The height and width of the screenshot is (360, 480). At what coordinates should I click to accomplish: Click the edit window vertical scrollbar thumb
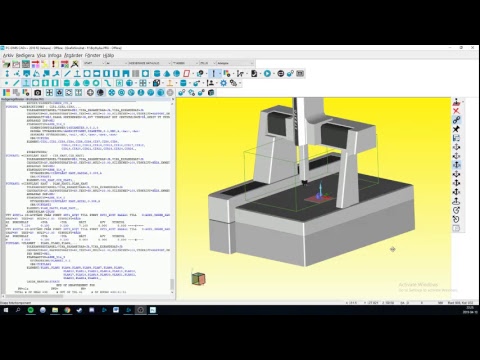172,284
